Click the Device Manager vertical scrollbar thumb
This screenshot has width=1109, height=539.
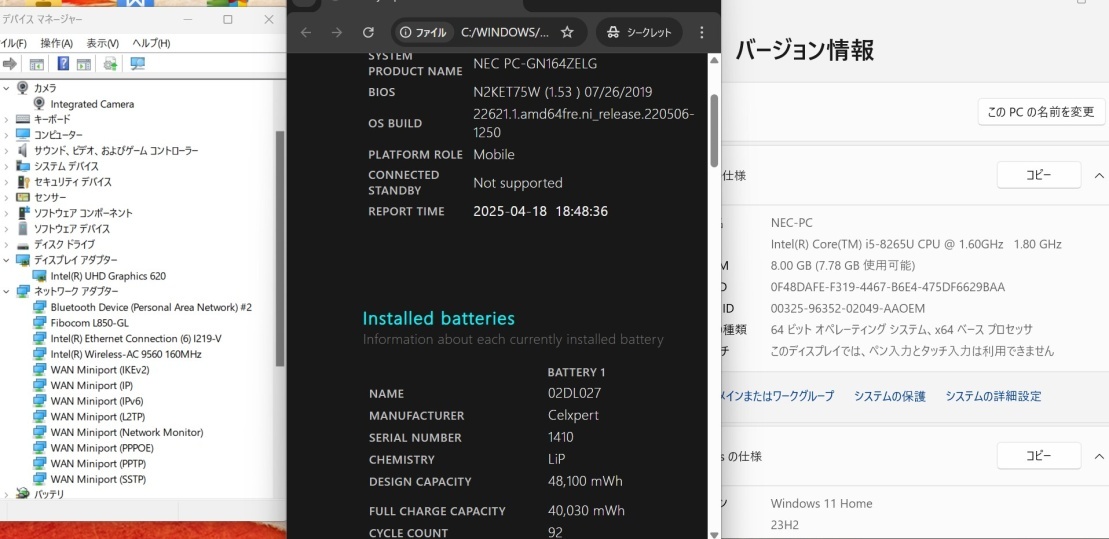[280, 248]
